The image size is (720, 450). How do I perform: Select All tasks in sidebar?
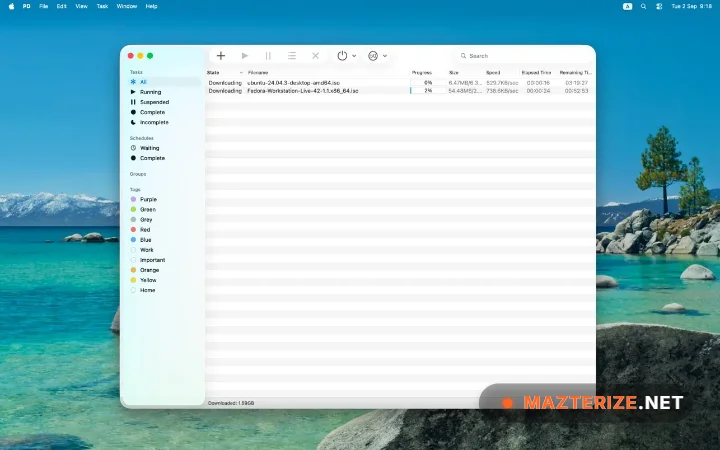pos(164,82)
